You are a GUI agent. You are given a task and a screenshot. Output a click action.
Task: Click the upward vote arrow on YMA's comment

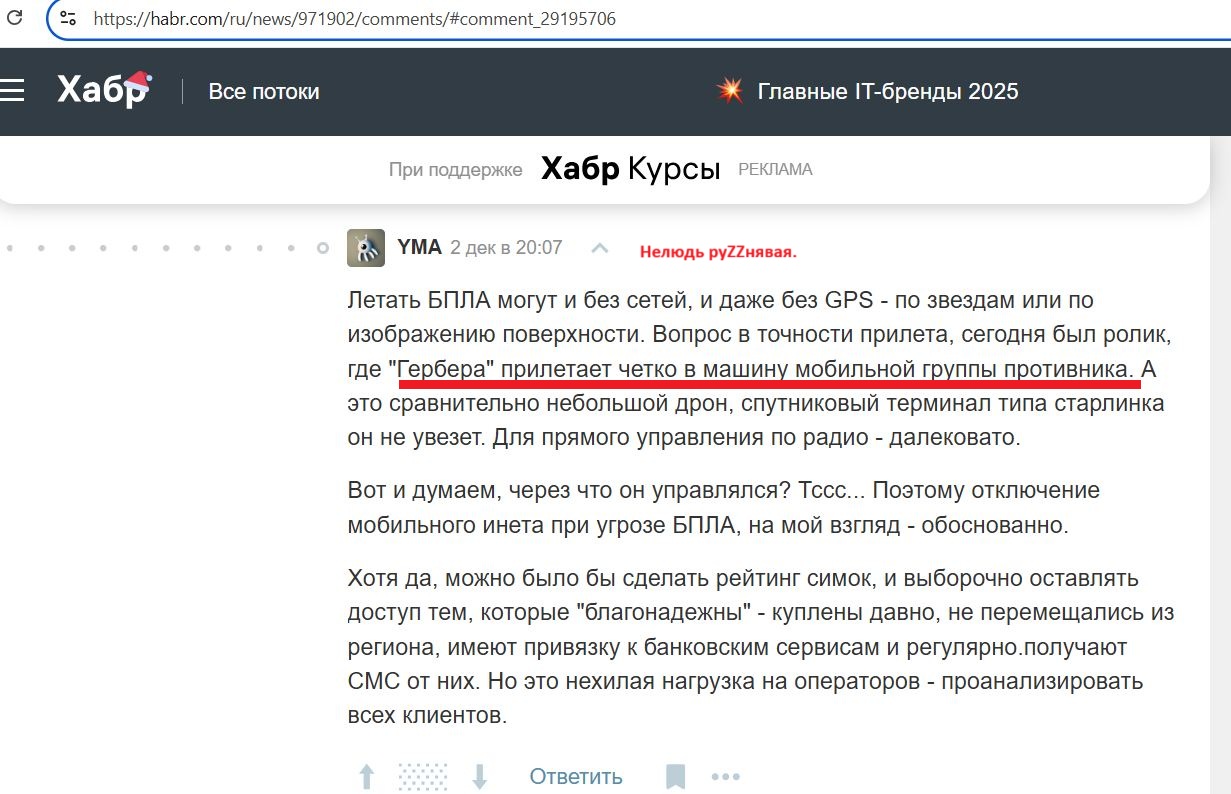367,775
